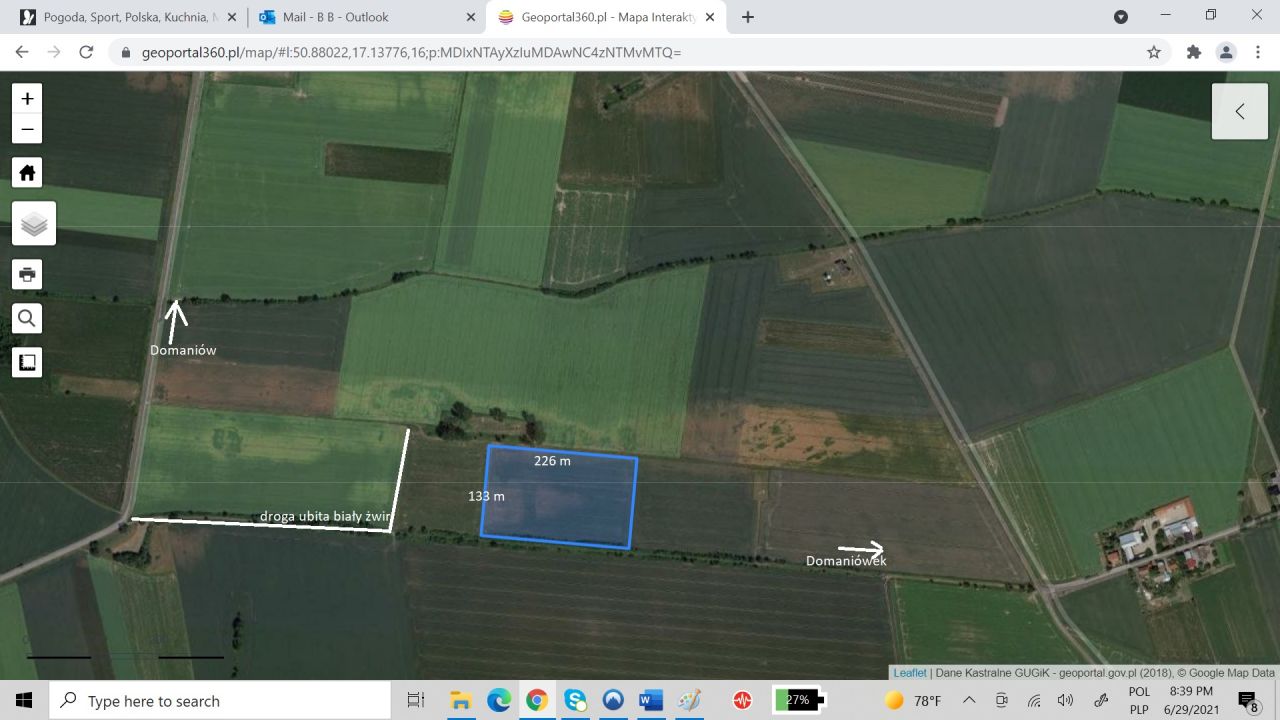Open the volume control in tray
The height and width of the screenshot is (720, 1280).
coord(1066,700)
